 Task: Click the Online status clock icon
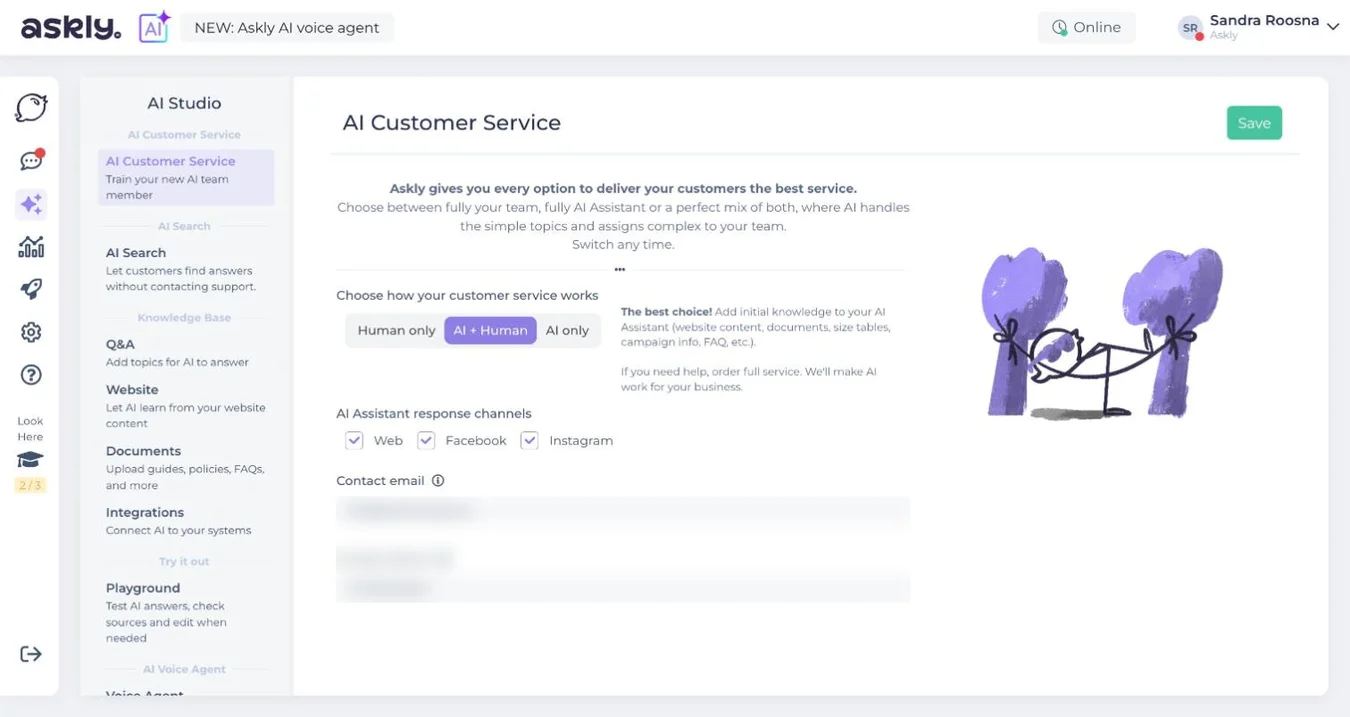point(1059,28)
